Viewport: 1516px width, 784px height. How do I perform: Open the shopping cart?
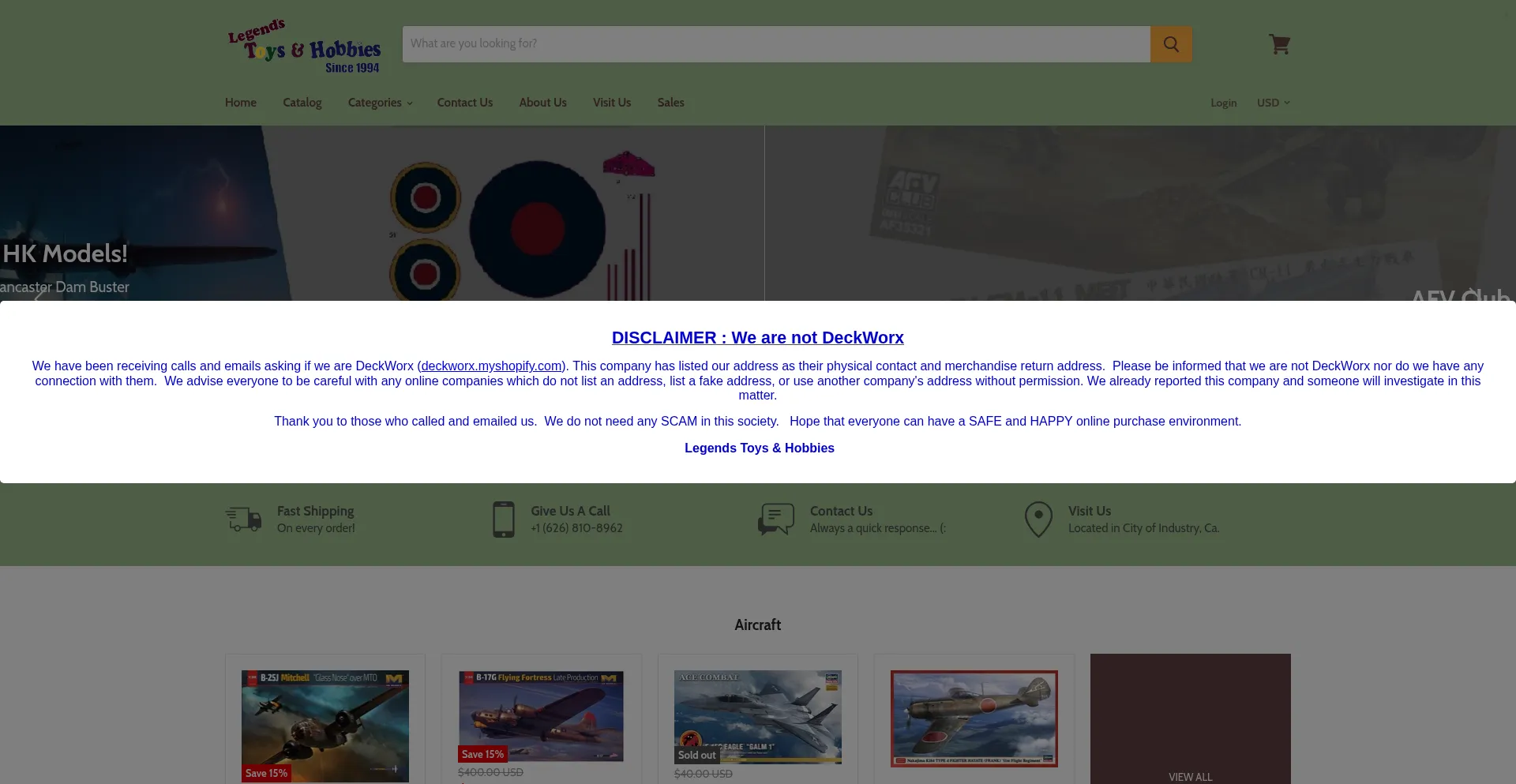click(1279, 44)
